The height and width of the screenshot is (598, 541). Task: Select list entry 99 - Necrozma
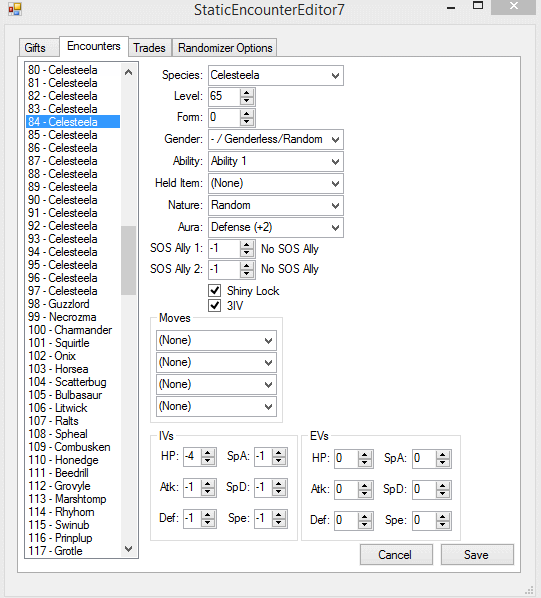point(73,317)
